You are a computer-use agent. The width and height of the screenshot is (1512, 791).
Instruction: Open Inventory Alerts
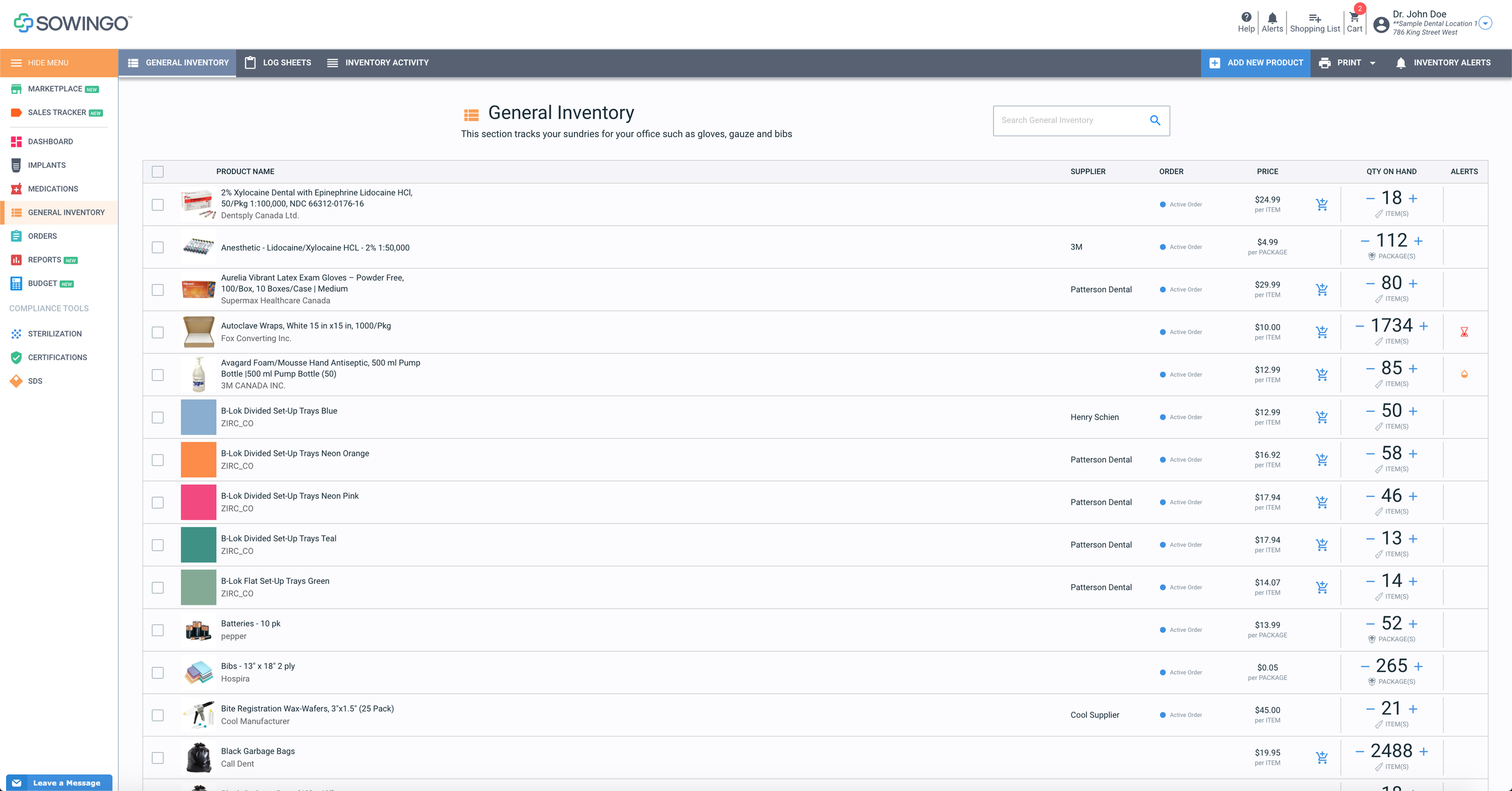coord(1443,63)
